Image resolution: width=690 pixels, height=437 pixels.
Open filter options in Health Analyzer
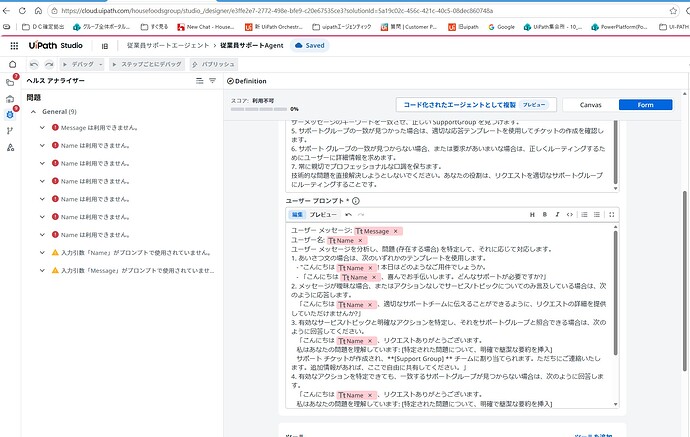[x=213, y=81]
